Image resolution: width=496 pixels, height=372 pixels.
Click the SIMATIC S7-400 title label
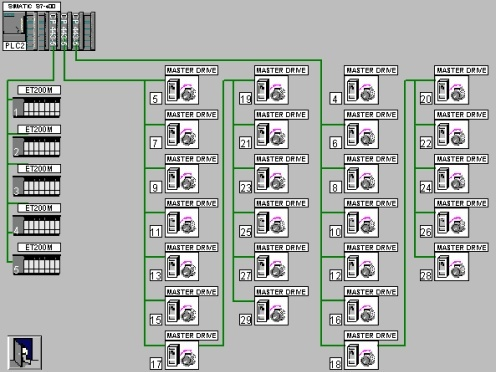click(x=32, y=6)
